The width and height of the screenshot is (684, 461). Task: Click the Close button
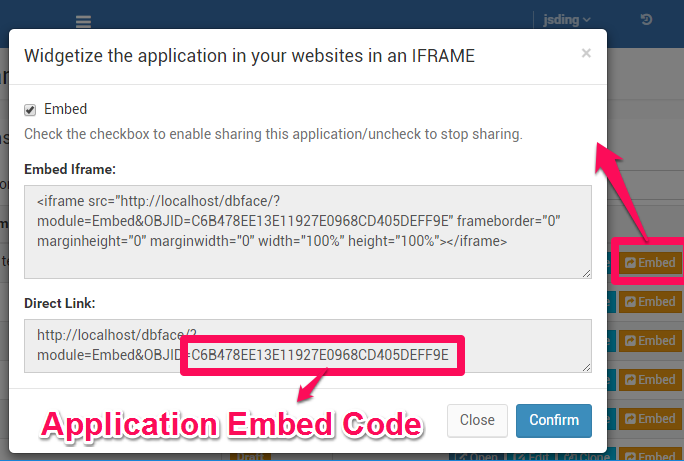pyautogui.click(x=477, y=420)
